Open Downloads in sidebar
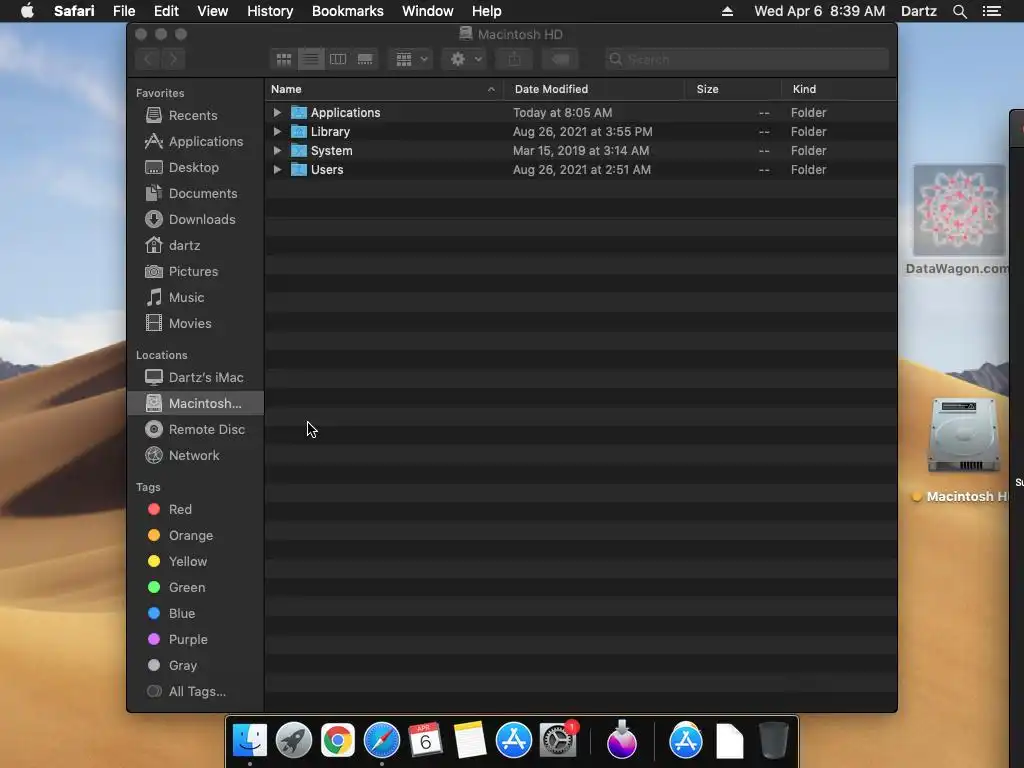Screen dimensions: 1024x768 click(196, 219)
